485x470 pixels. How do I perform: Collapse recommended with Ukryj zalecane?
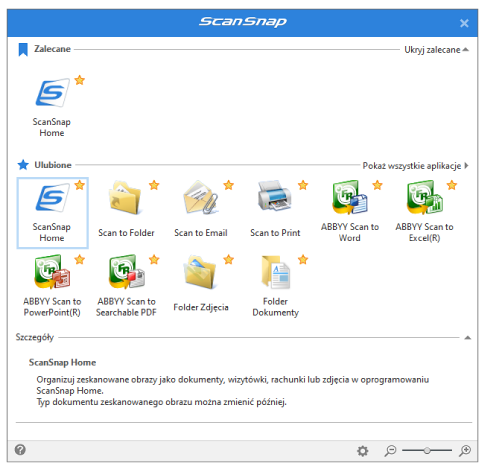pos(436,50)
